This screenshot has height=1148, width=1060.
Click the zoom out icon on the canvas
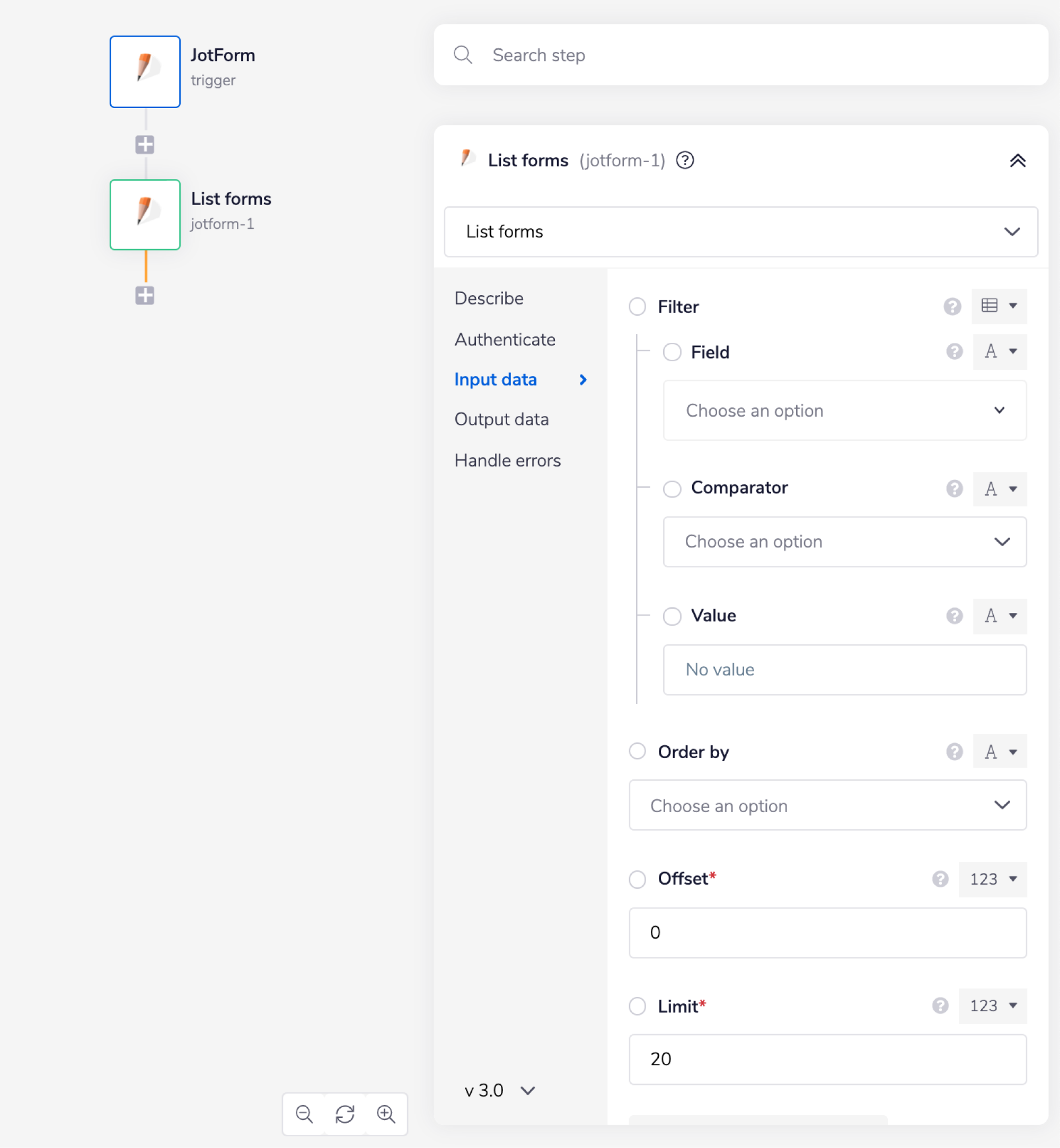304,1114
